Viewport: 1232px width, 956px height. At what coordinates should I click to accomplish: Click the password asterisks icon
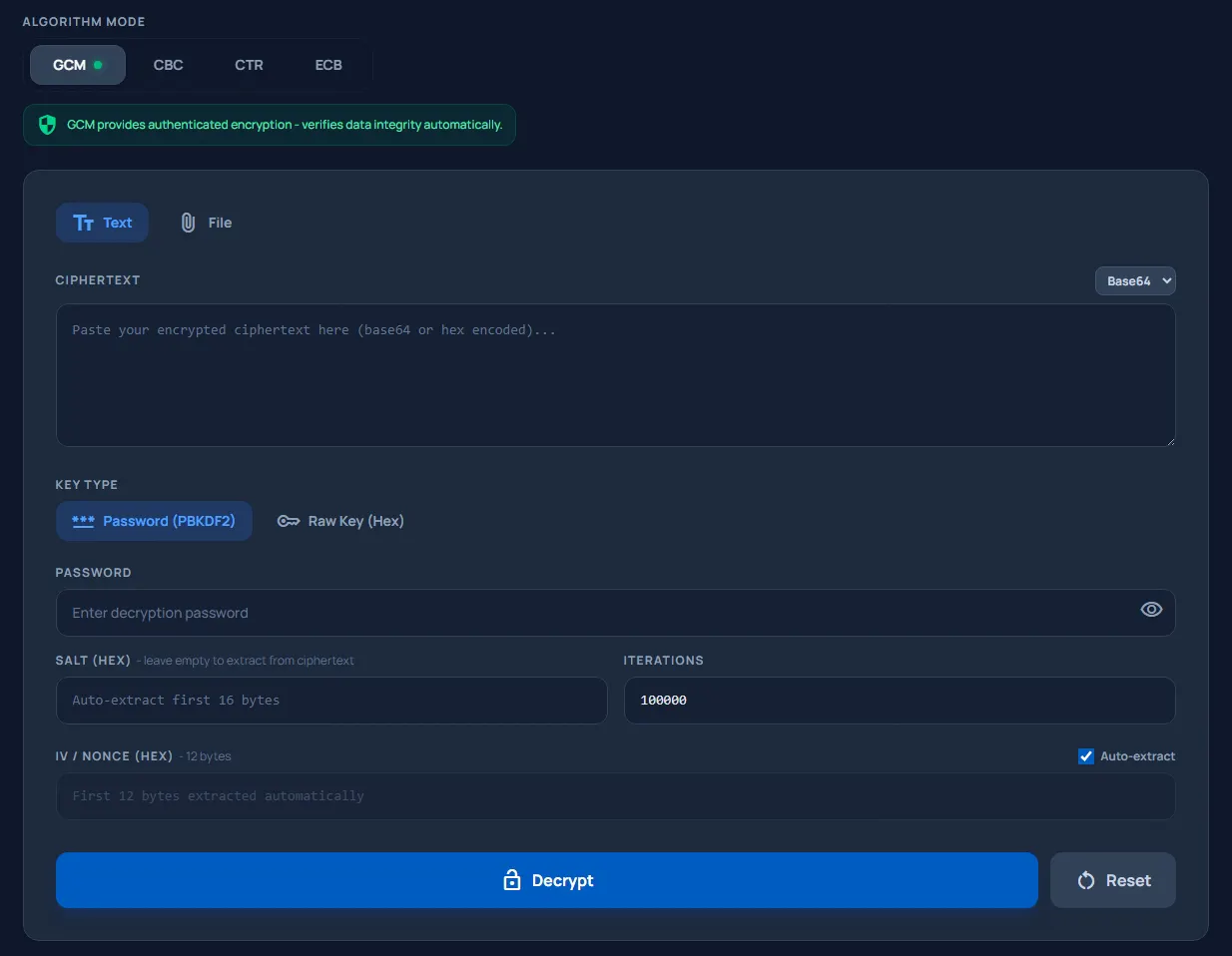tap(83, 521)
